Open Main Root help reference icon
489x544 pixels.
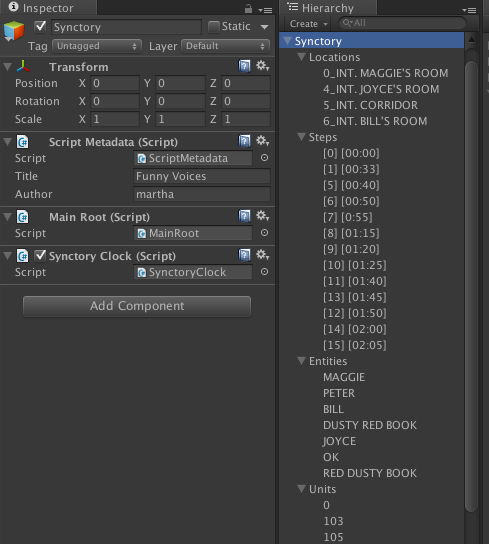coord(244,216)
